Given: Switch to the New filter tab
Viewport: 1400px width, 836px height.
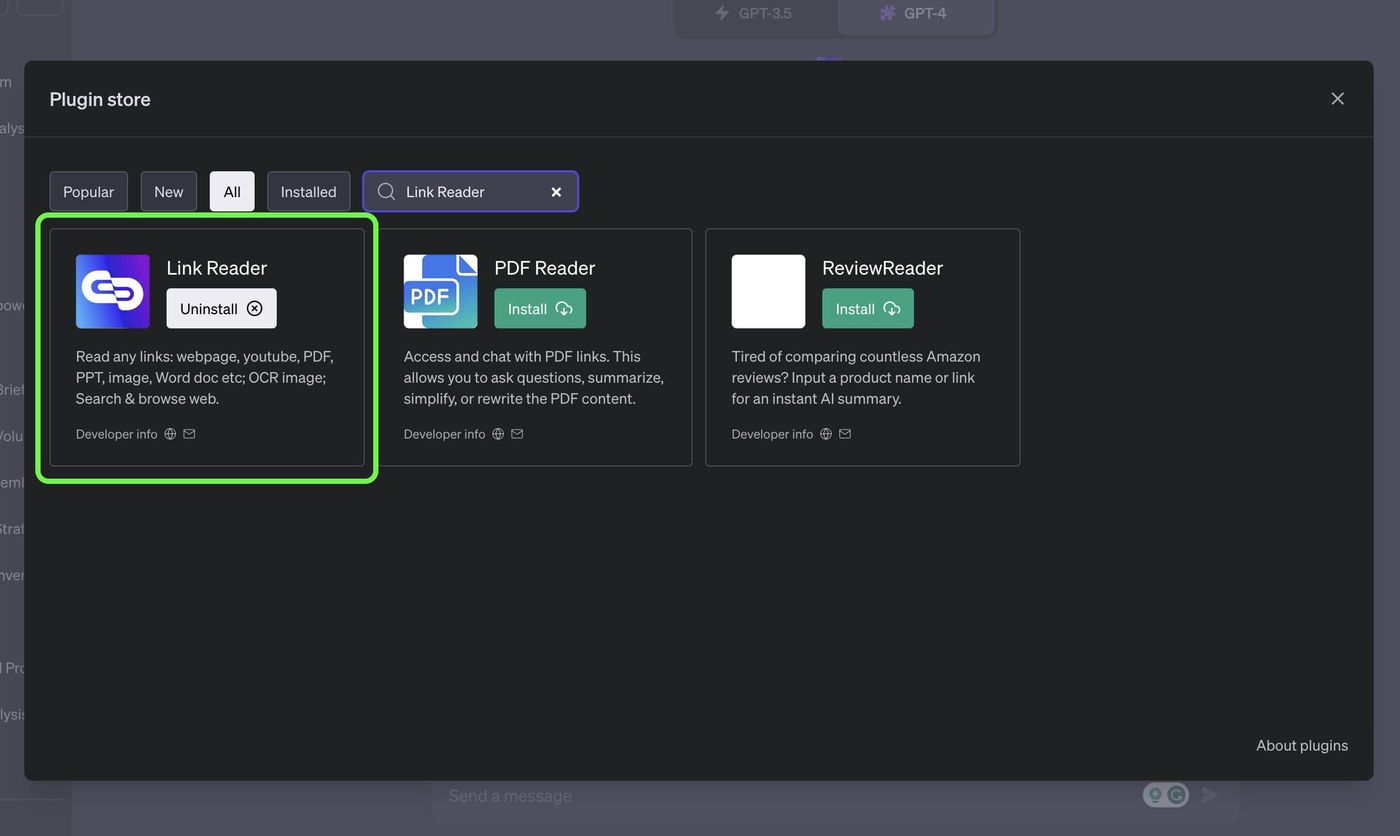Looking at the screenshot, I should (x=169, y=192).
